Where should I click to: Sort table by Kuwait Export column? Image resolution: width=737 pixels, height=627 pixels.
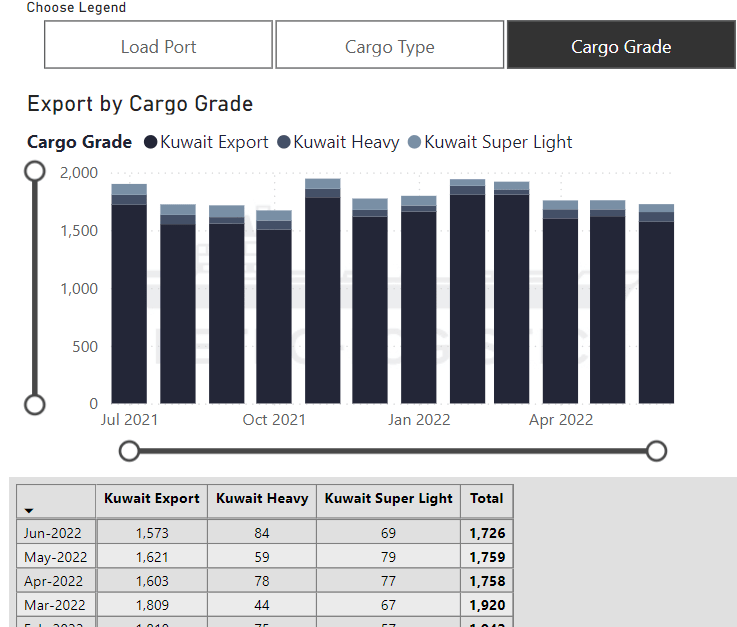coord(151,498)
